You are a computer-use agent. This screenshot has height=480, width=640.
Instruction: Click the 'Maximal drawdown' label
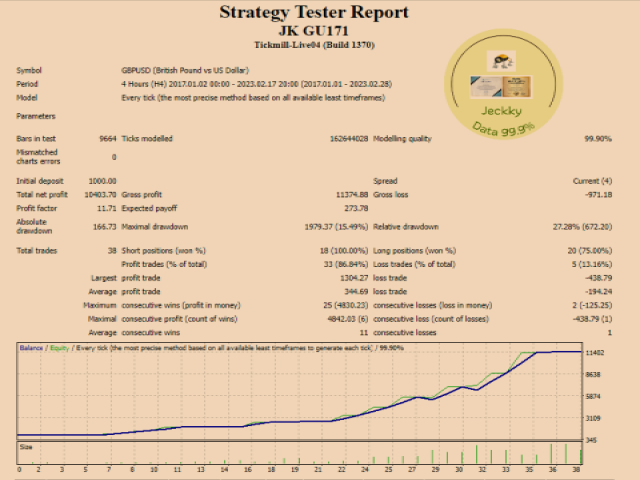click(x=155, y=227)
